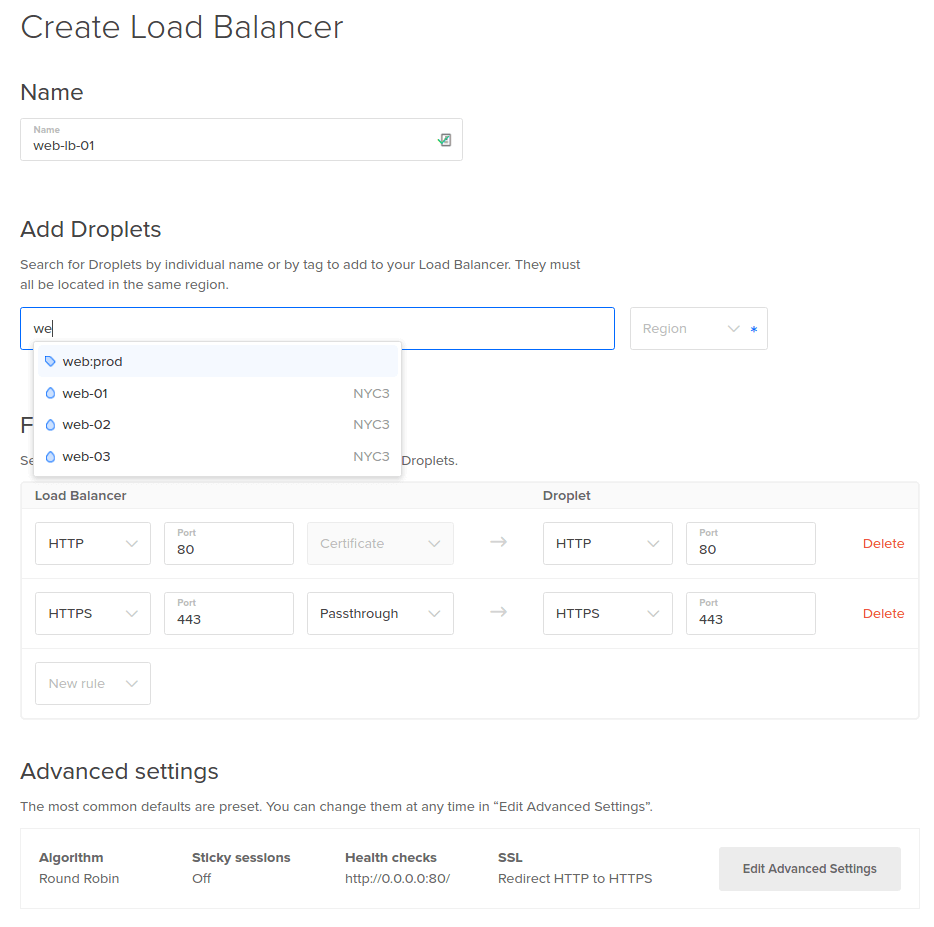Click the green checkmark icon in Name field

(x=445, y=139)
